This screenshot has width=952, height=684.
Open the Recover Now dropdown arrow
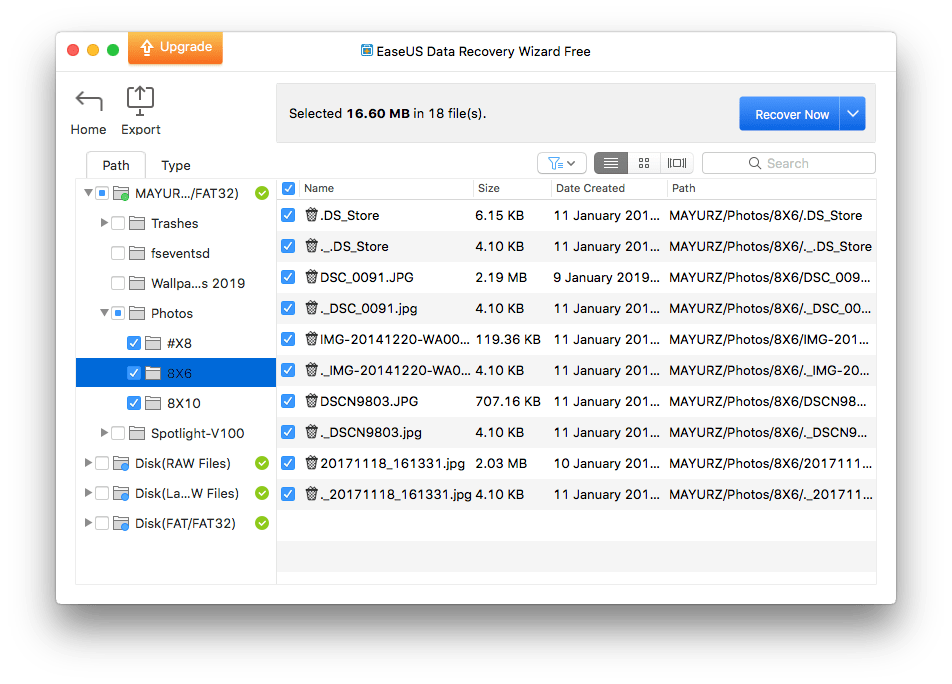pyautogui.click(x=853, y=114)
